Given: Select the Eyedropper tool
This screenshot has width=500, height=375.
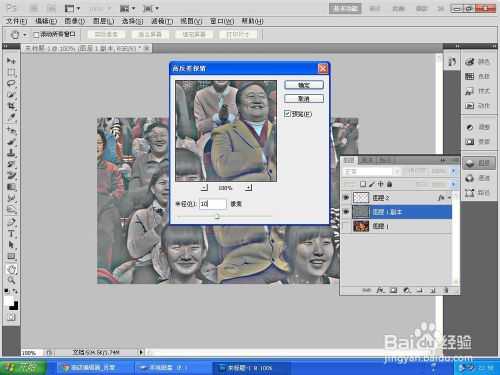Looking at the screenshot, I should click(11, 118).
